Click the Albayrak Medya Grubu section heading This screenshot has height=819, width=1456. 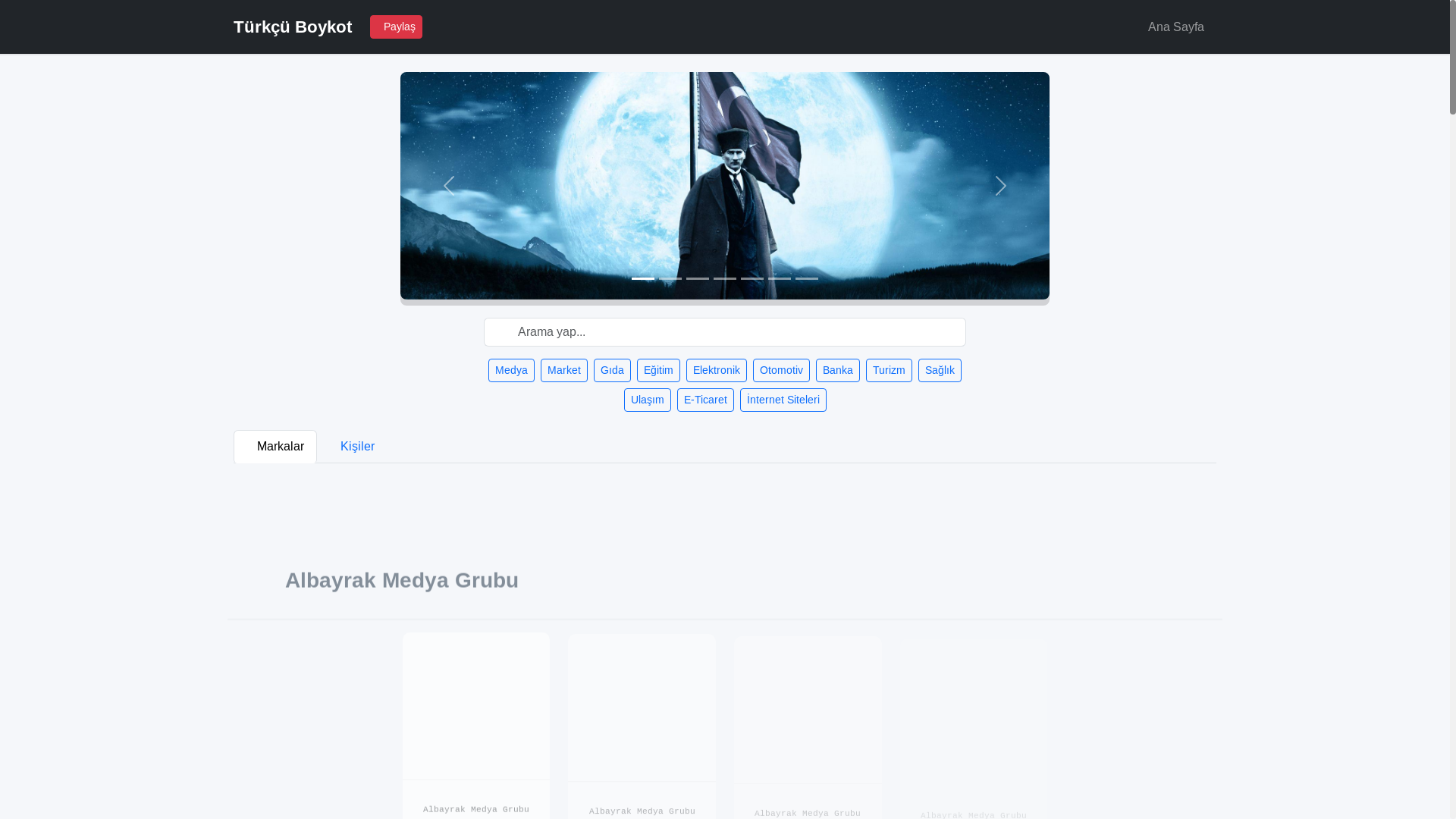402,580
